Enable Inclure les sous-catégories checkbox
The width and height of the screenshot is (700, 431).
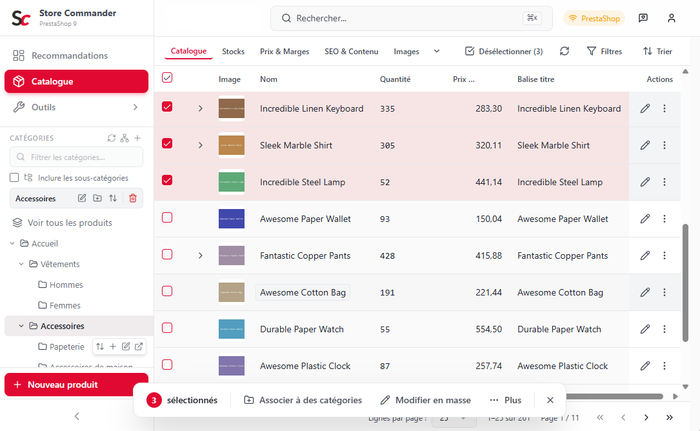click(x=14, y=178)
